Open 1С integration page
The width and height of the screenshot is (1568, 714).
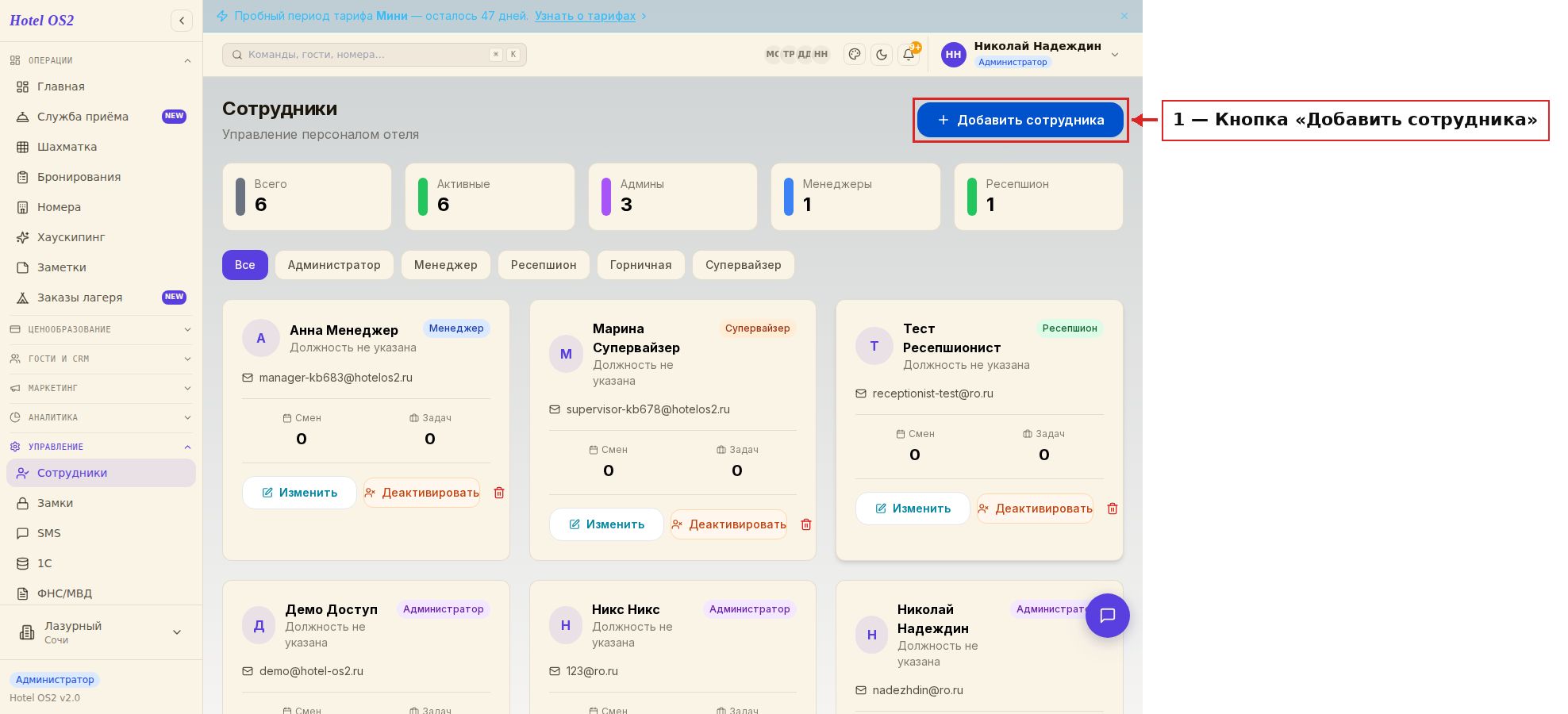pos(101,563)
